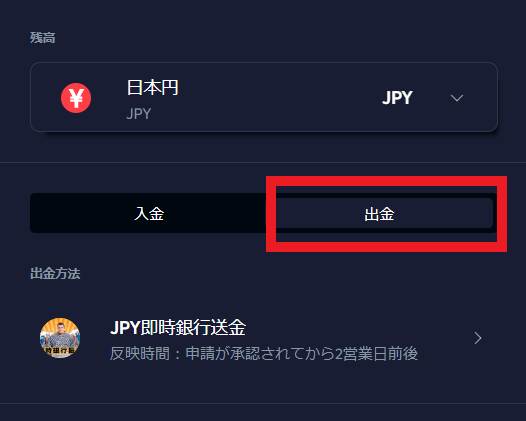
Task: Open the 日本円 balance selector card
Action: tap(264, 97)
